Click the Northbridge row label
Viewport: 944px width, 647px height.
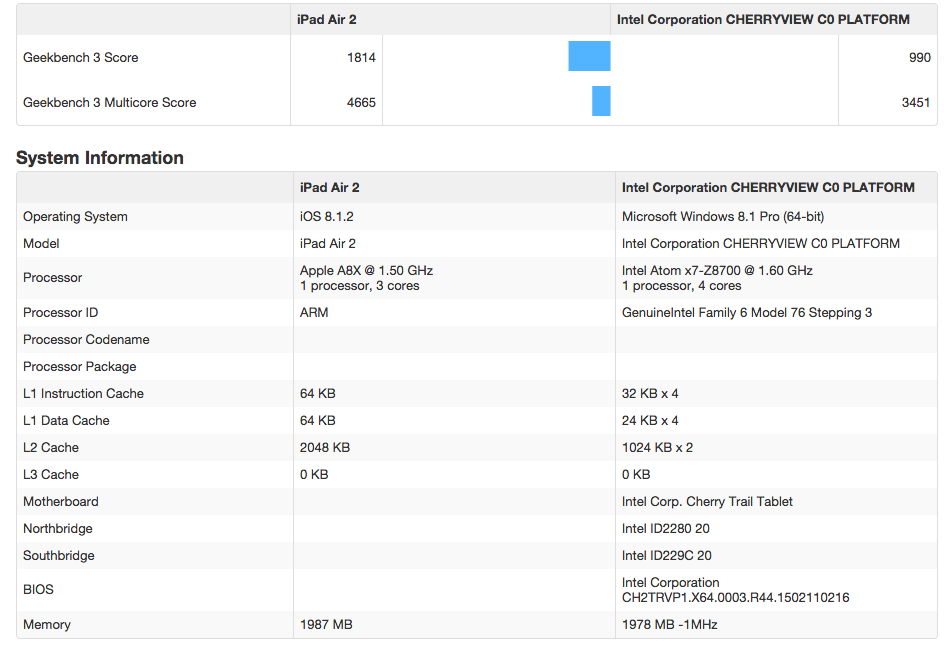pos(58,529)
